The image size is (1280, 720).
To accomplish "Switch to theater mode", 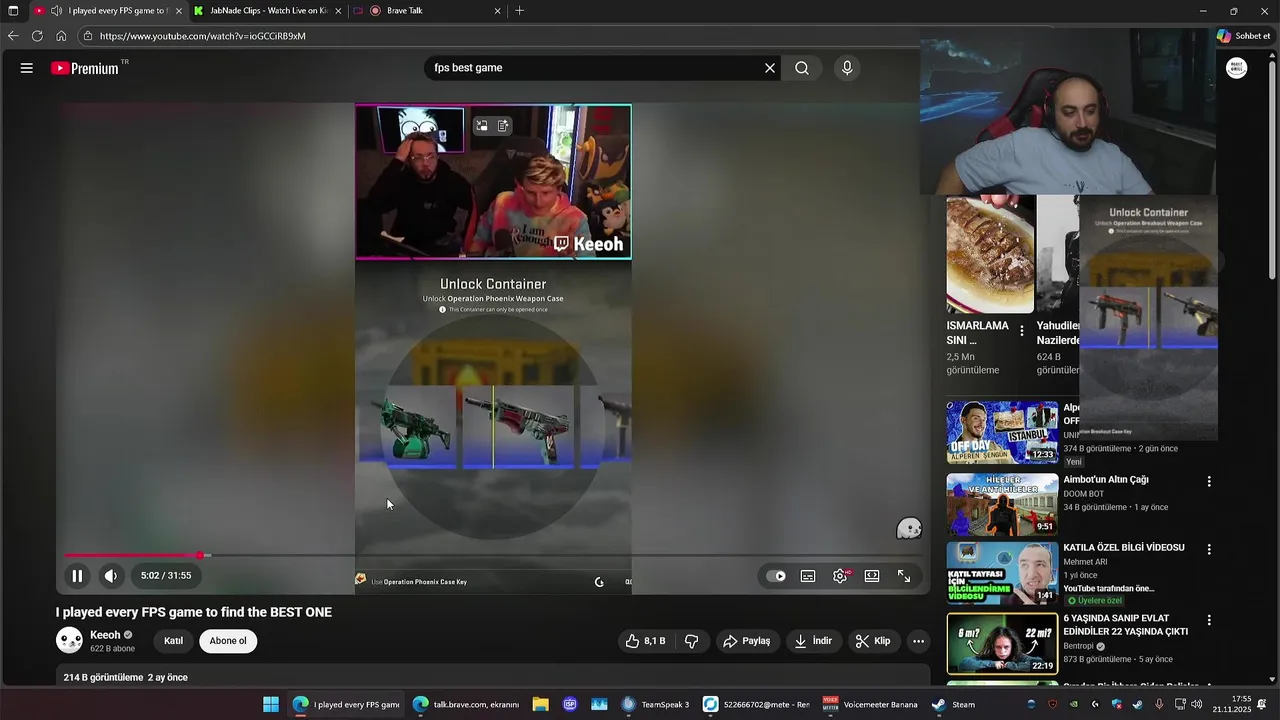I will [x=872, y=576].
